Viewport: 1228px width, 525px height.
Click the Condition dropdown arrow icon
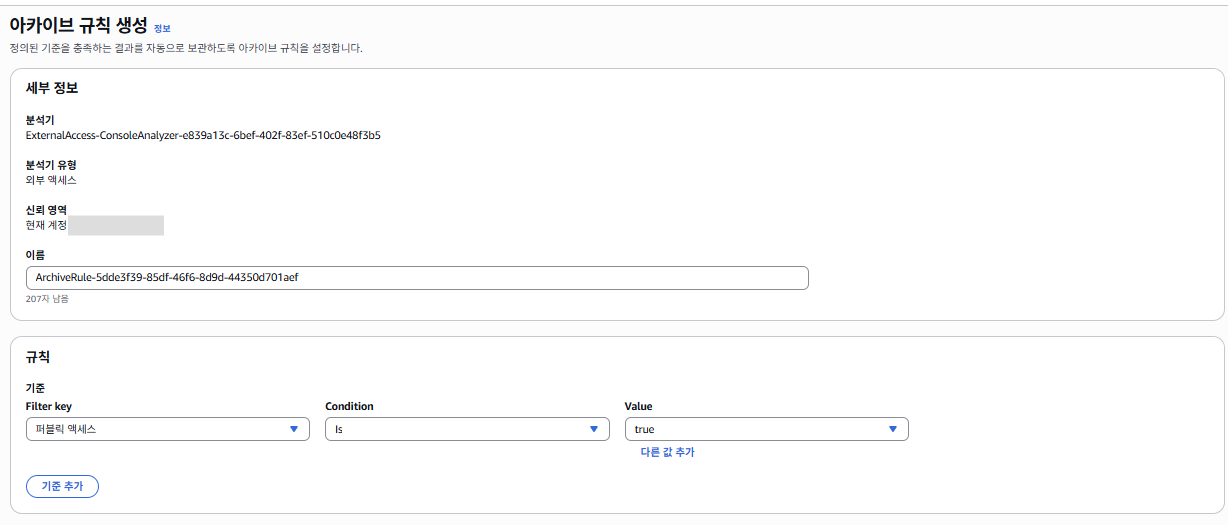(x=594, y=429)
